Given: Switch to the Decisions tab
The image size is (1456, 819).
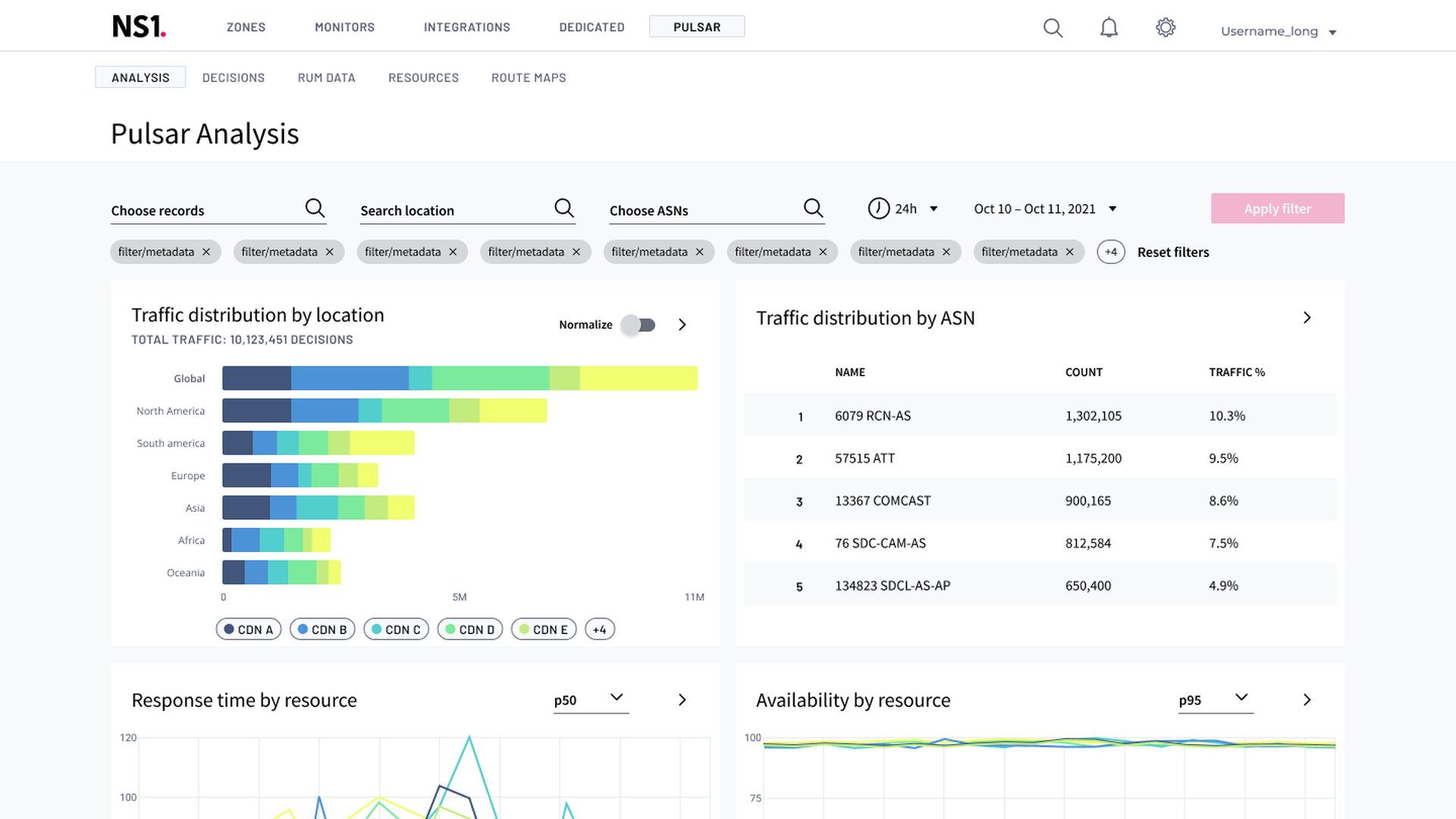Looking at the screenshot, I should [234, 77].
